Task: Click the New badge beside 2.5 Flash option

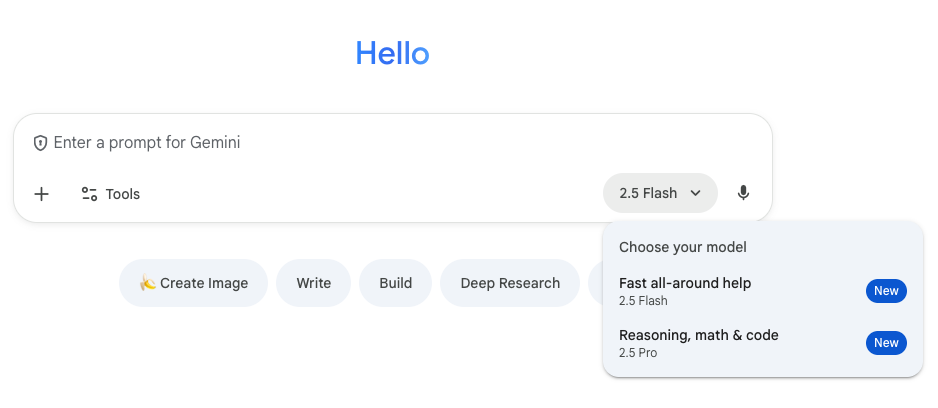Action: coord(886,291)
